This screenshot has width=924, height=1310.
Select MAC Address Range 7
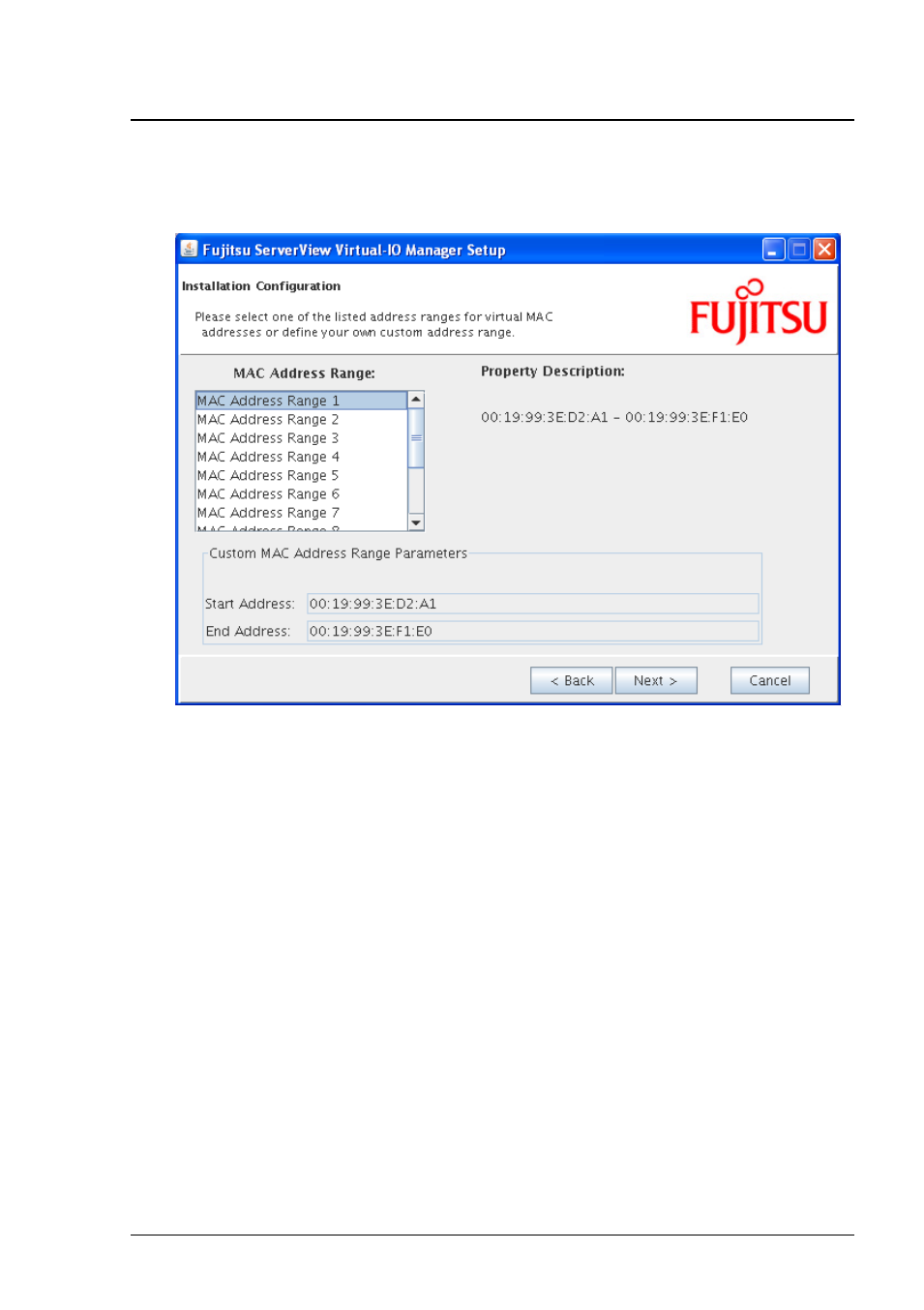(x=301, y=513)
